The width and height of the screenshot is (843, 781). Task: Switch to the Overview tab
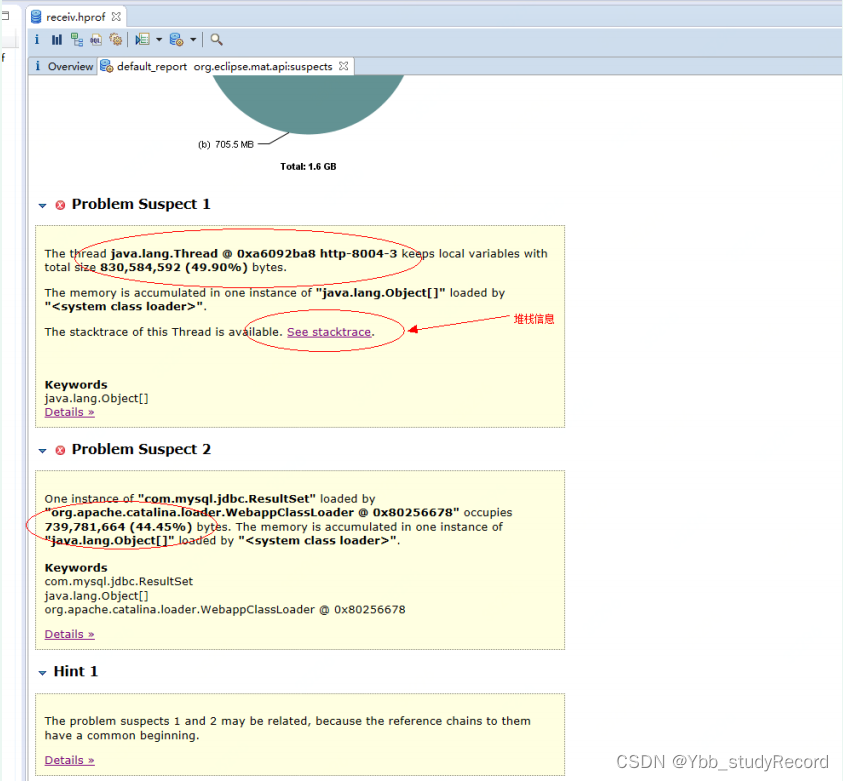pos(64,66)
